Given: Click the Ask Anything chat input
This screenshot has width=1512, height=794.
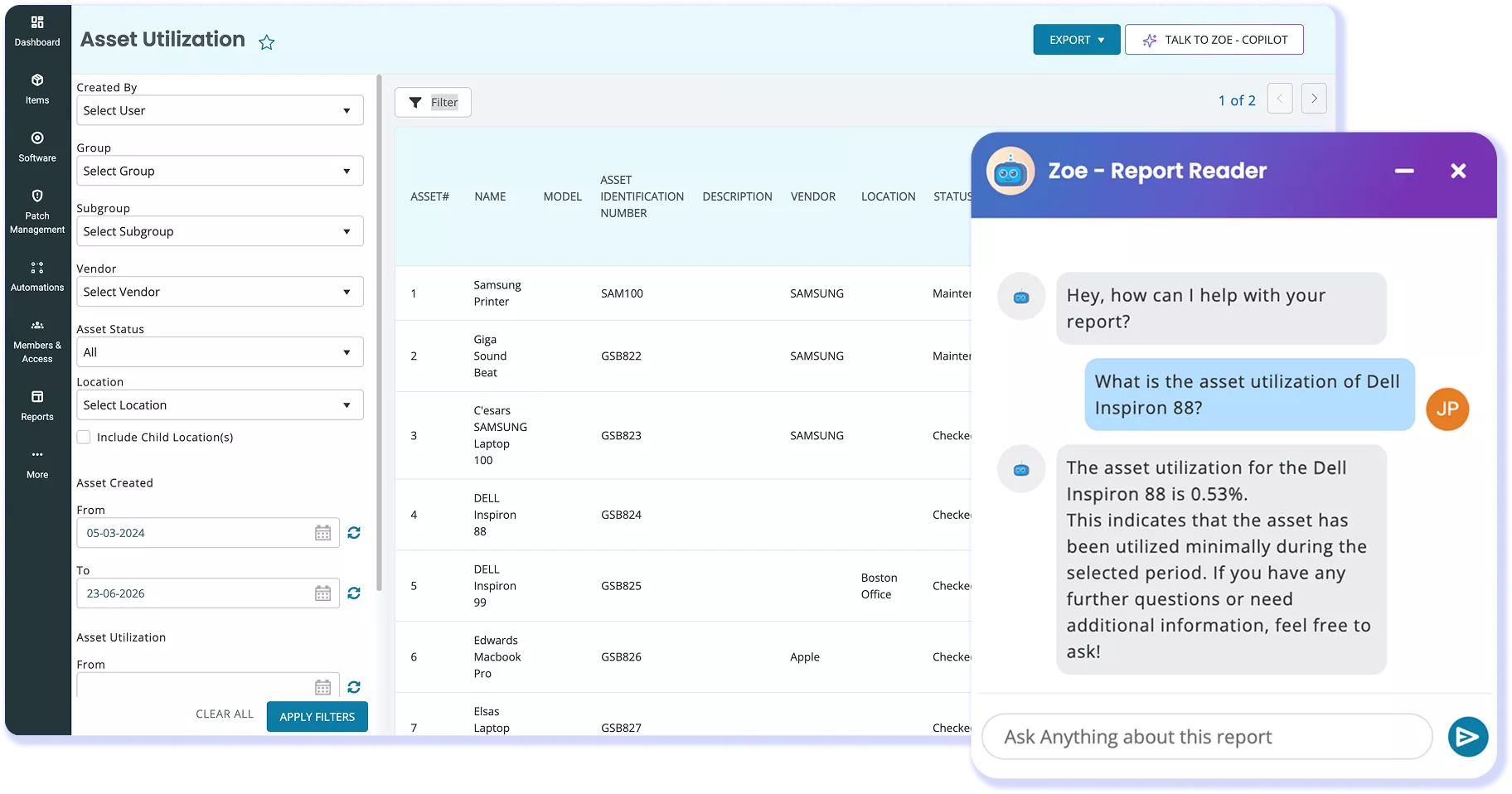Looking at the screenshot, I should (1207, 737).
